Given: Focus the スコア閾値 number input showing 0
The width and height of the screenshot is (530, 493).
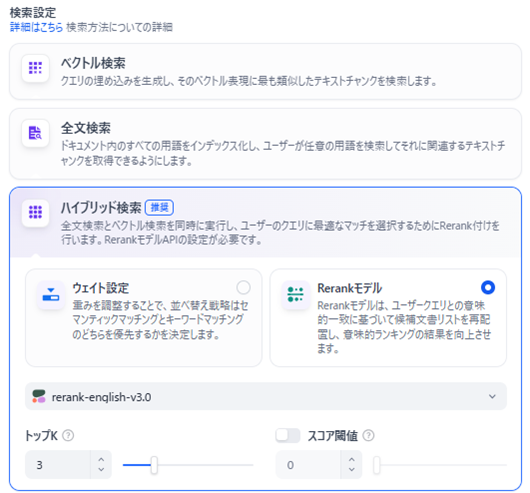Looking at the screenshot, I should [x=308, y=465].
